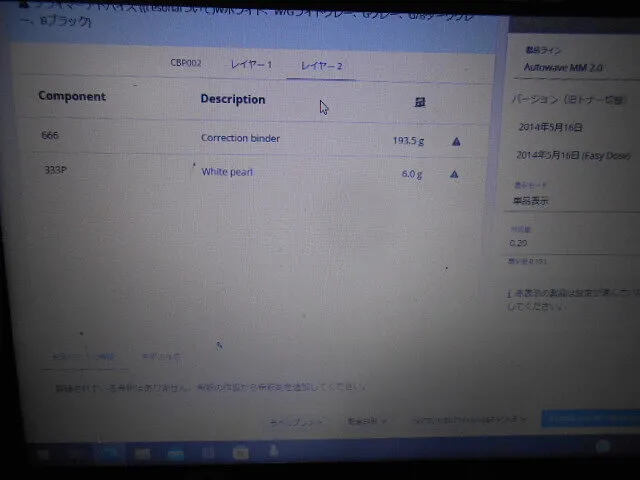Open the Correction binder link
Image resolution: width=640 pixels, height=480 pixels.
(240, 138)
